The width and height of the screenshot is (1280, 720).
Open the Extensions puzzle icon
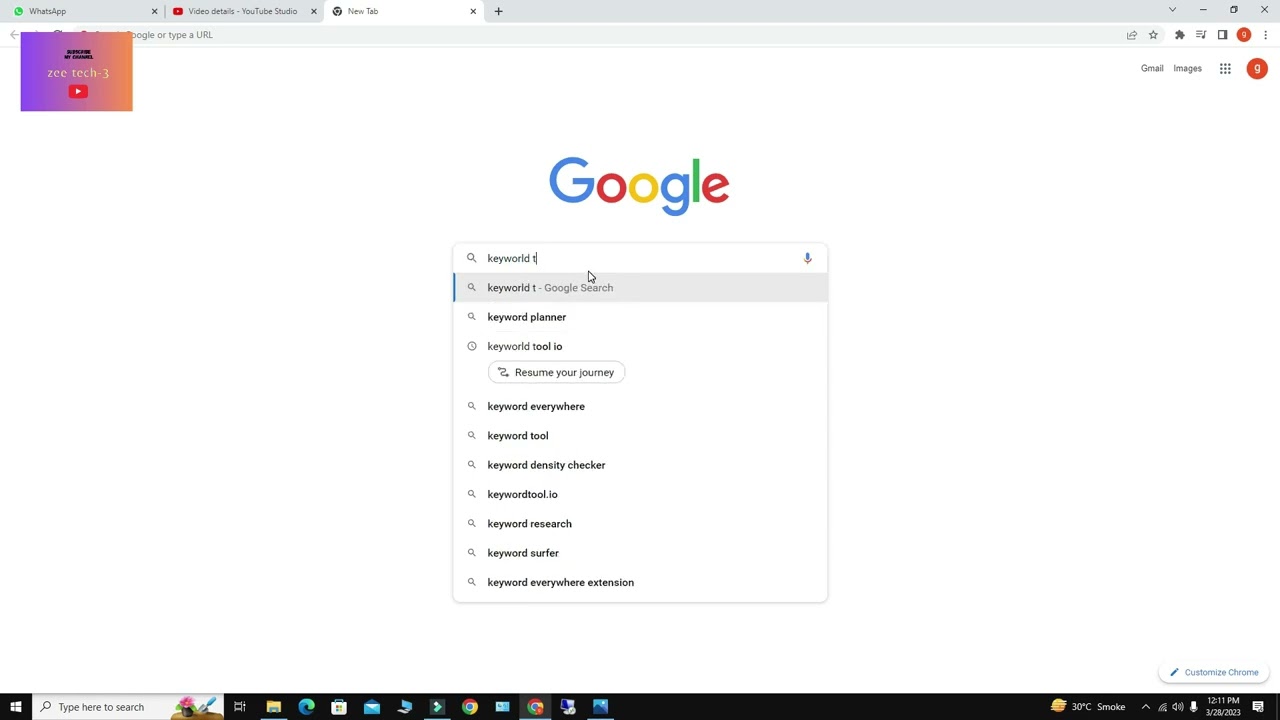[1180, 35]
